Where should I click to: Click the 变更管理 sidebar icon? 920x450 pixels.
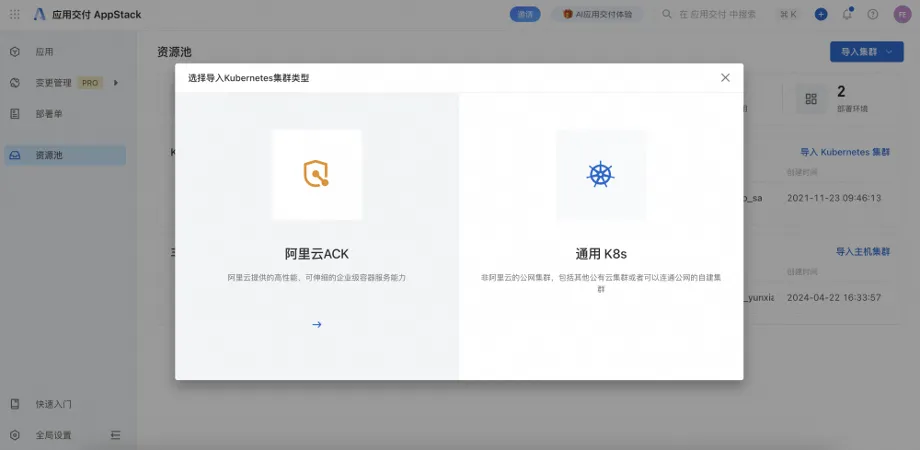tap(15, 83)
